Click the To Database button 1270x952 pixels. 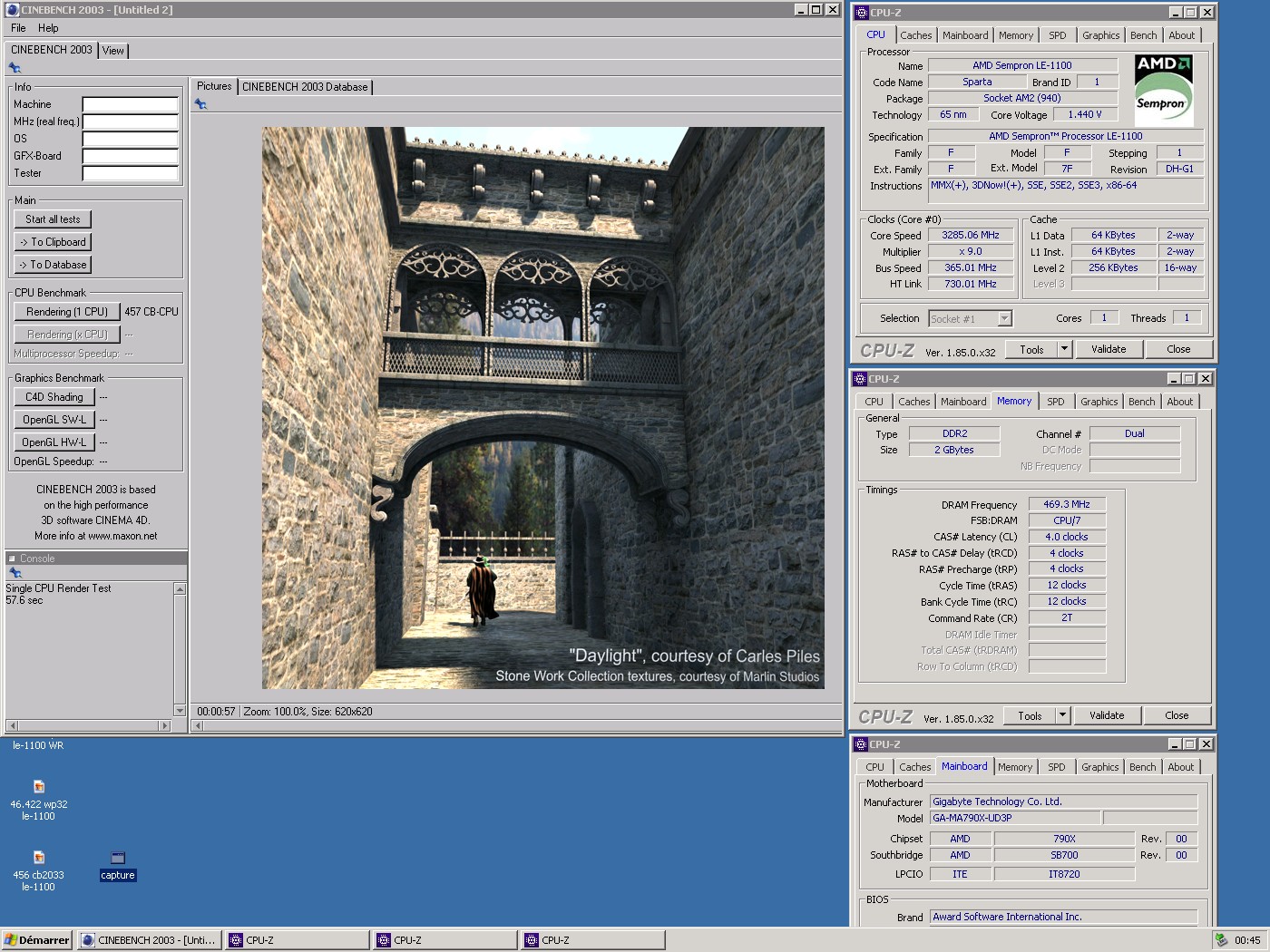pos(53,265)
